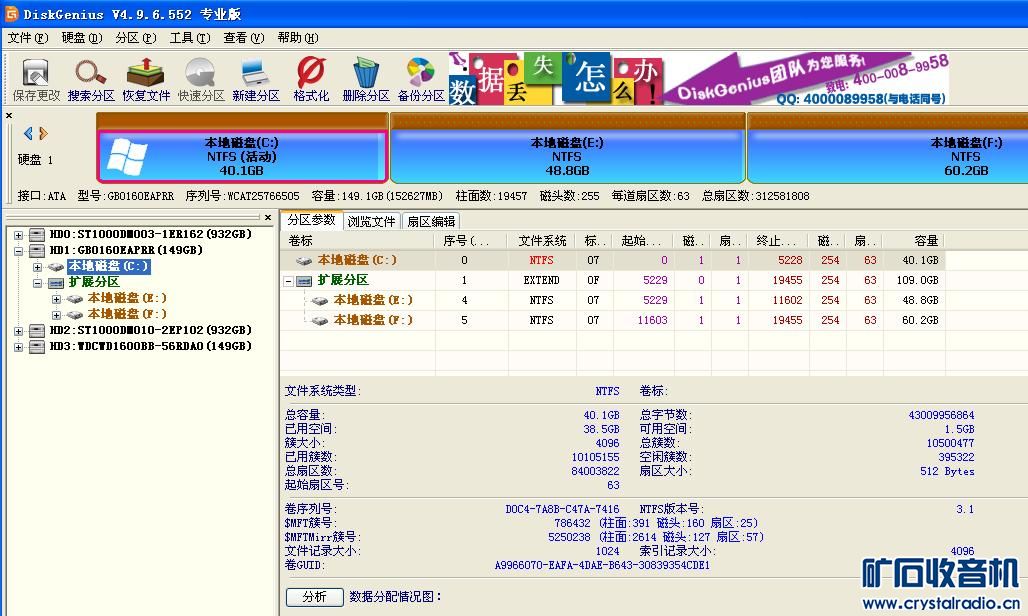The height and width of the screenshot is (616, 1028).
Task: Expand the HD3:WDCWD1600BB disk tree node
Action: coord(19,346)
